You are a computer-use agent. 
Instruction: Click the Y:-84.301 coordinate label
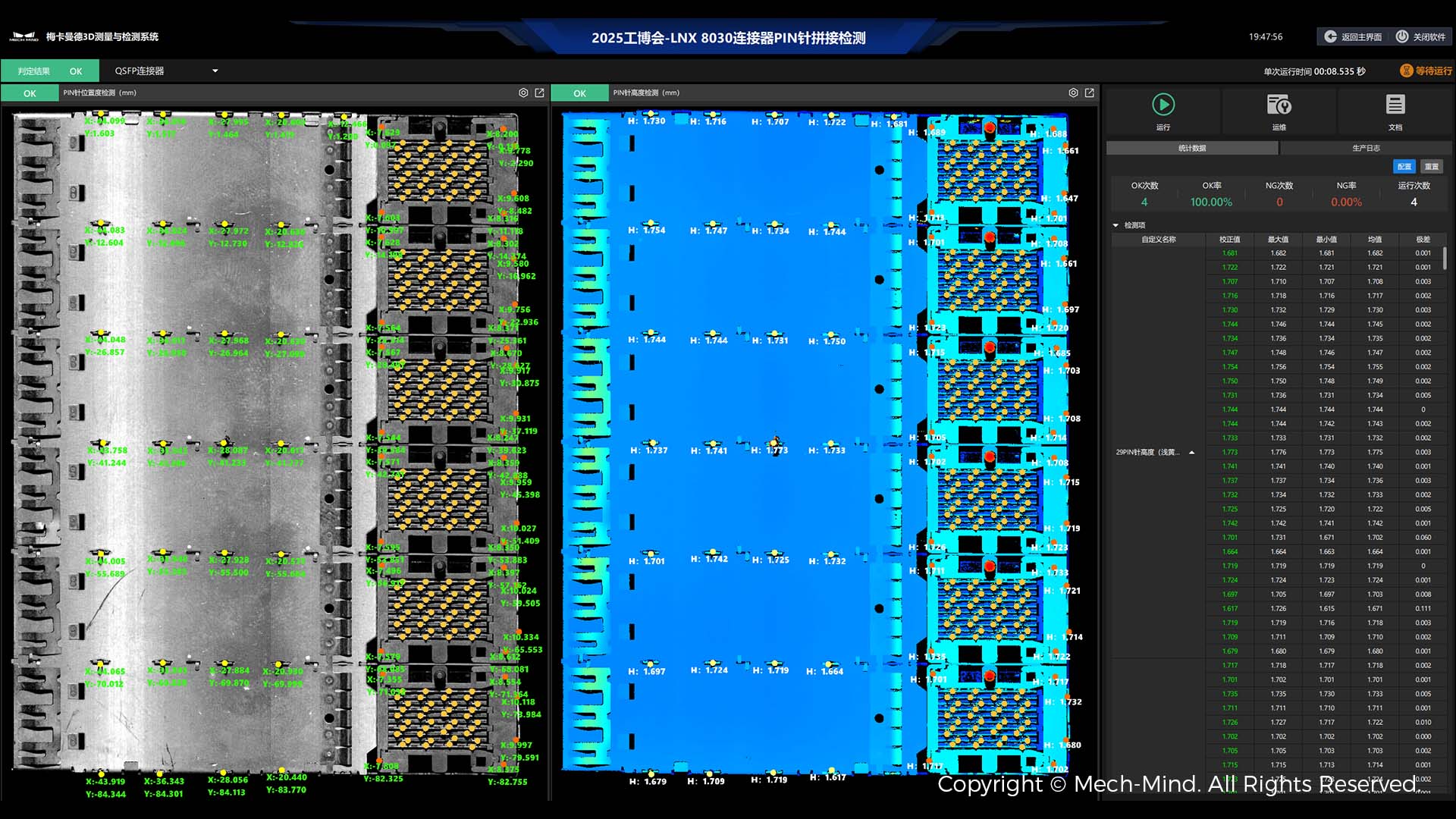pyautogui.click(x=163, y=794)
